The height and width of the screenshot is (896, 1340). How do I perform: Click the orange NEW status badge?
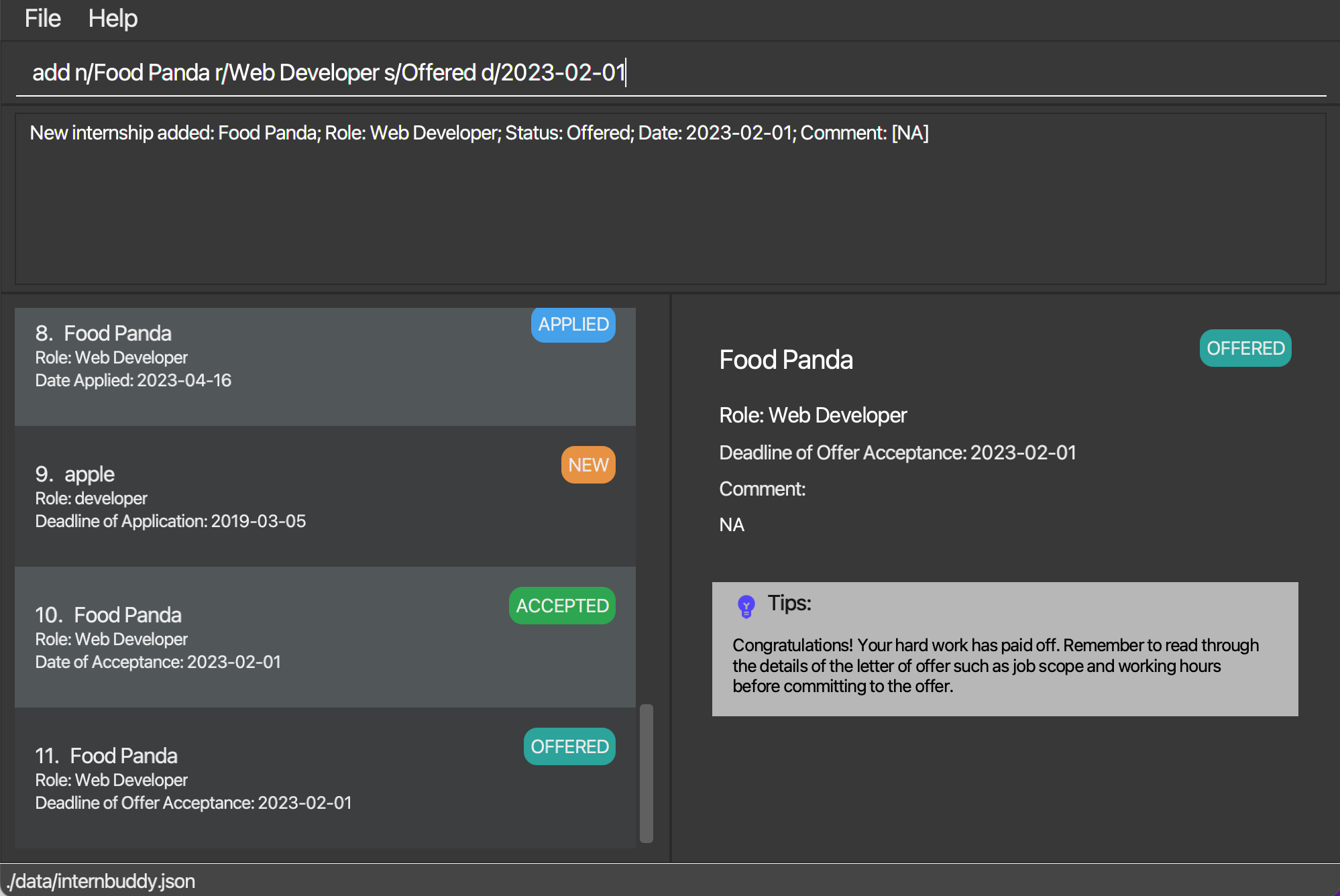(x=588, y=465)
